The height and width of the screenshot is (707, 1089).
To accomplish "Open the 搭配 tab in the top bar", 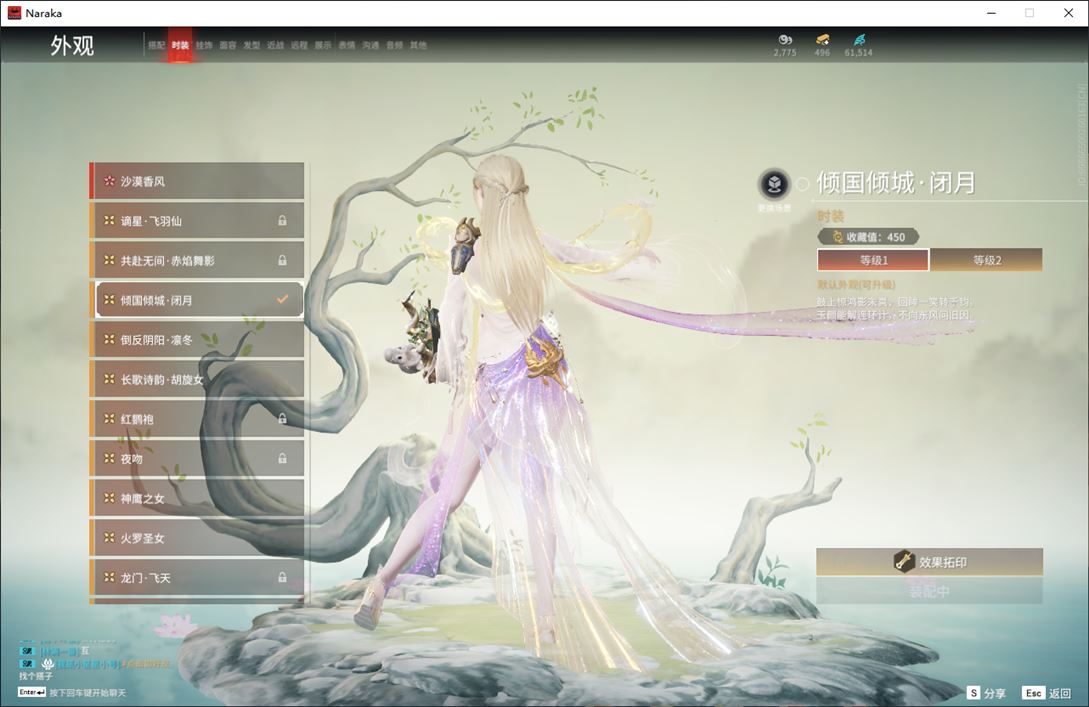I will (156, 45).
